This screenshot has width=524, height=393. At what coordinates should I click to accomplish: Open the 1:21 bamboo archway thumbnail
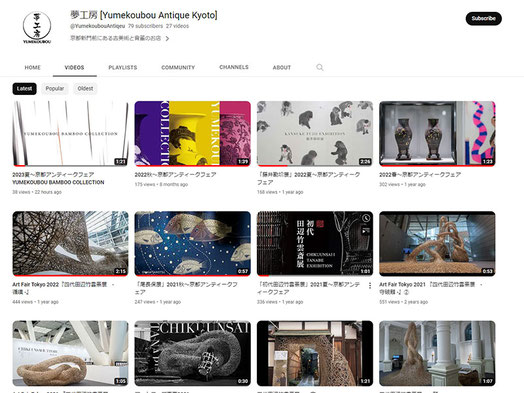click(x=315, y=353)
